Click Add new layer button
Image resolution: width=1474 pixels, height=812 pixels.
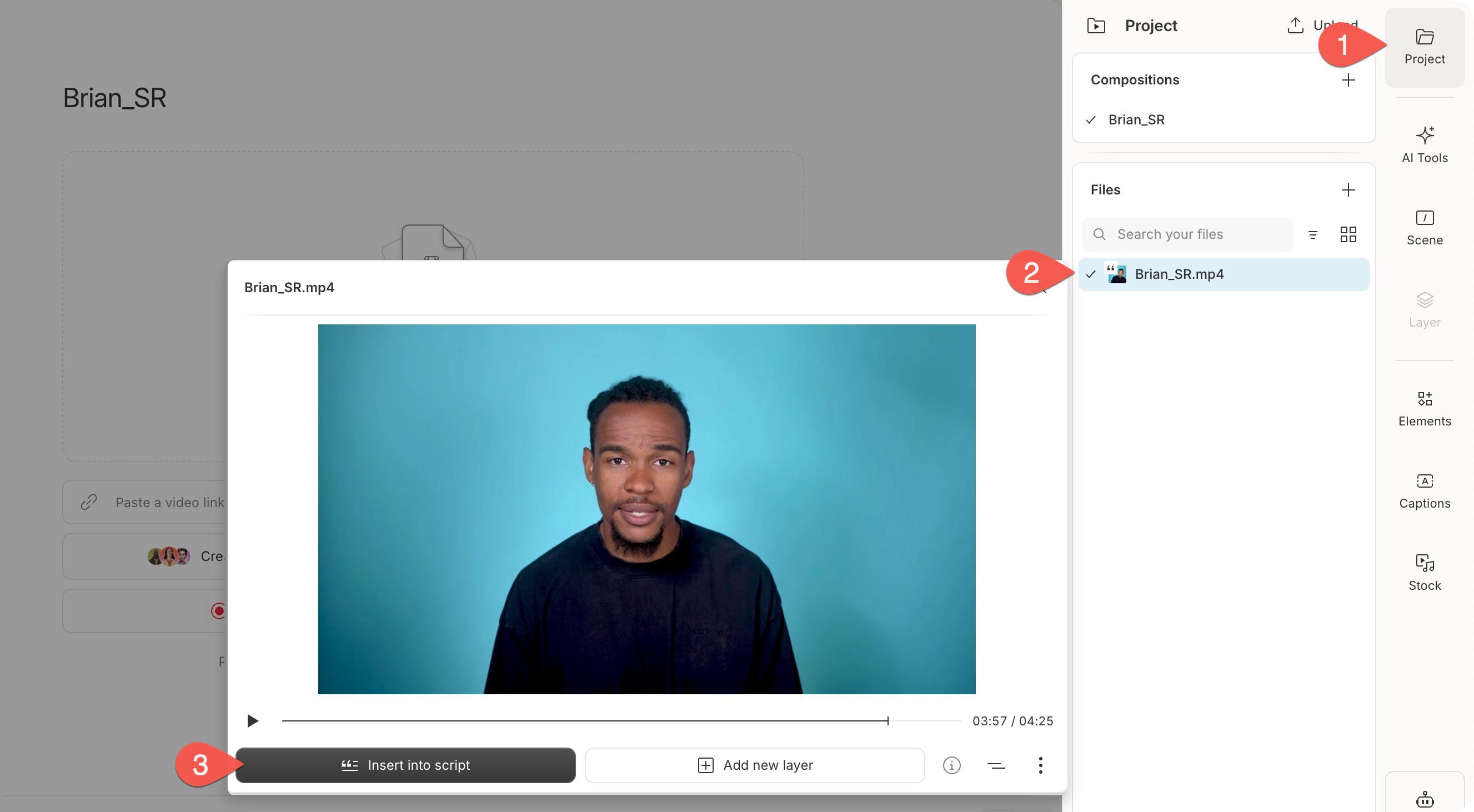[754, 765]
